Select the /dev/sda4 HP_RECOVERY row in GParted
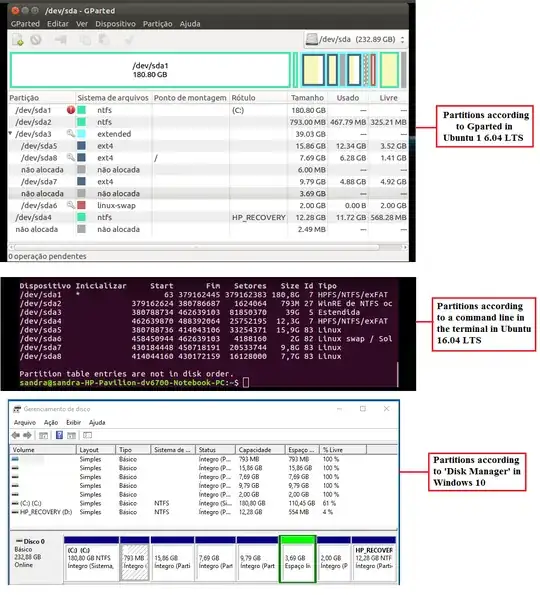The width and height of the screenshot is (540, 595). 208,217
